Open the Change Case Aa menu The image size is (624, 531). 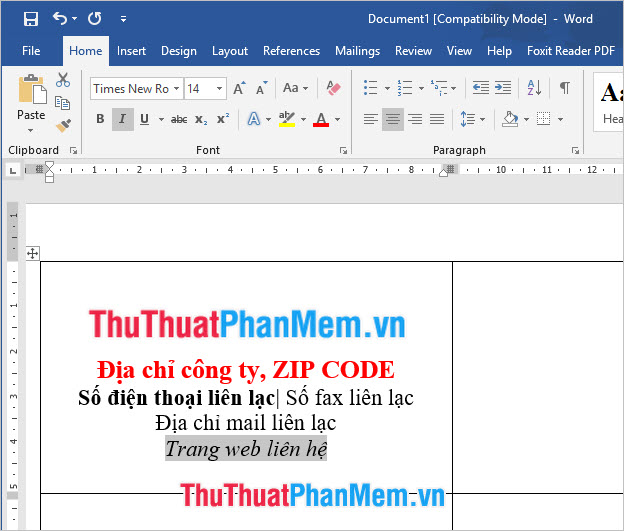click(295, 88)
